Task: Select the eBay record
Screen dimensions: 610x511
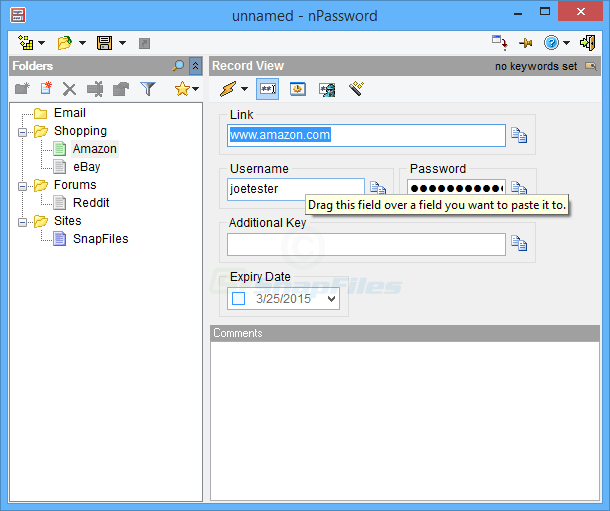Action: click(x=86, y=166)
